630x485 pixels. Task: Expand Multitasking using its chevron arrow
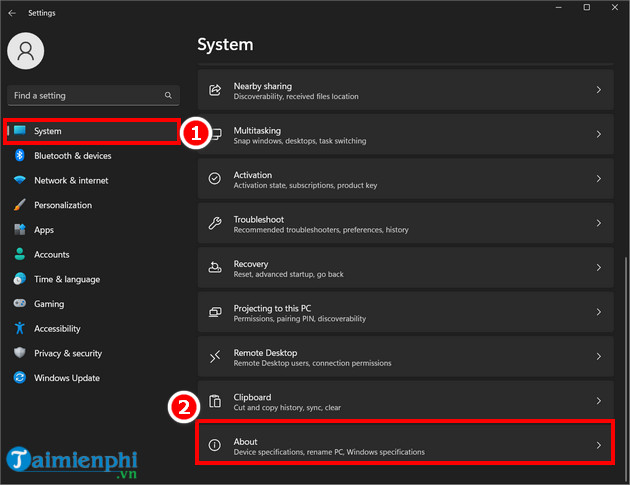point(599,134)
